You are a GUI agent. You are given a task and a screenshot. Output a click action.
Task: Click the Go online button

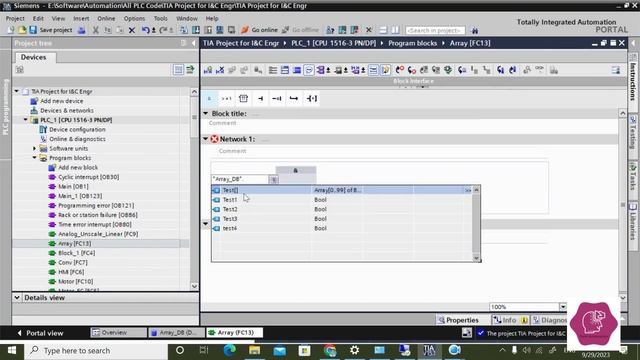point(259,30)
